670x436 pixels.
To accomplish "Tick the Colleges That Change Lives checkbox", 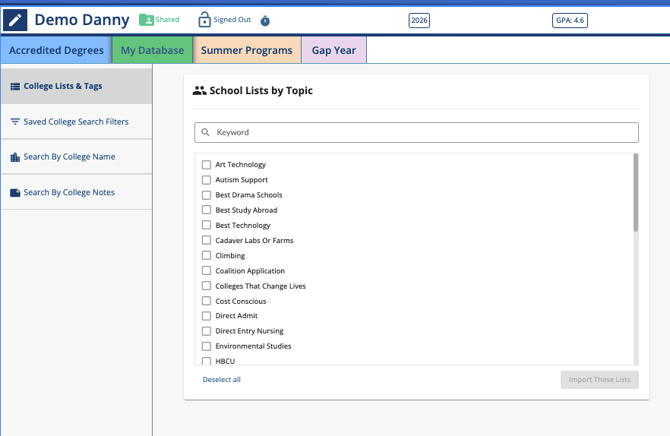I will coord(207,286).
